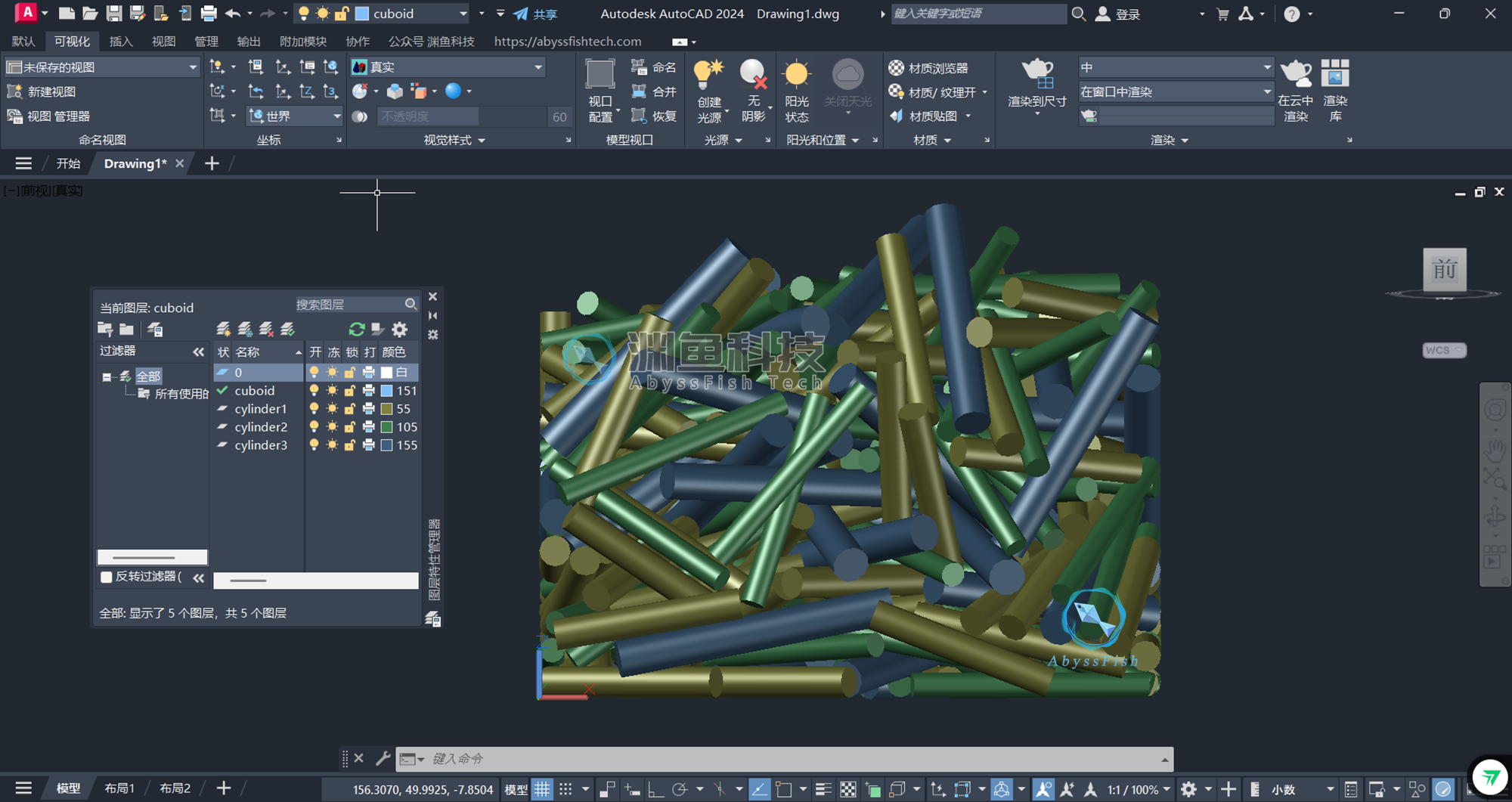Click the Sun Status (阳光状态) icon

(x=796, y=74)
